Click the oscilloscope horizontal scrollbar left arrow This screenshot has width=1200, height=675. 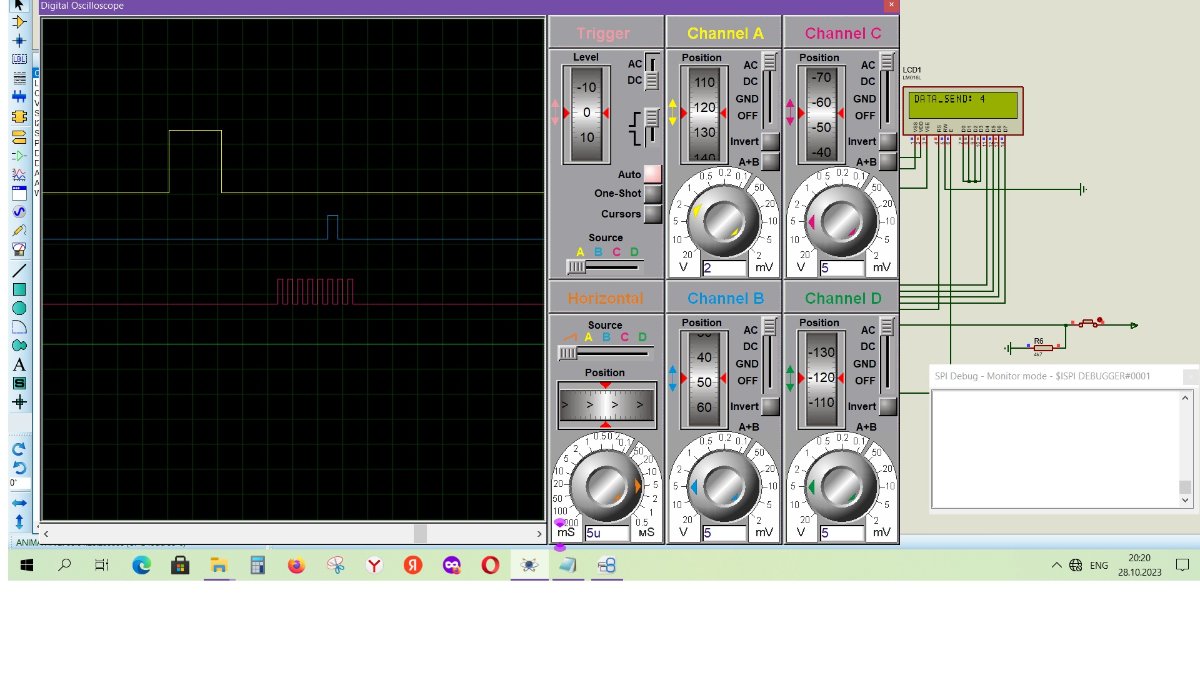pos(45,533)
